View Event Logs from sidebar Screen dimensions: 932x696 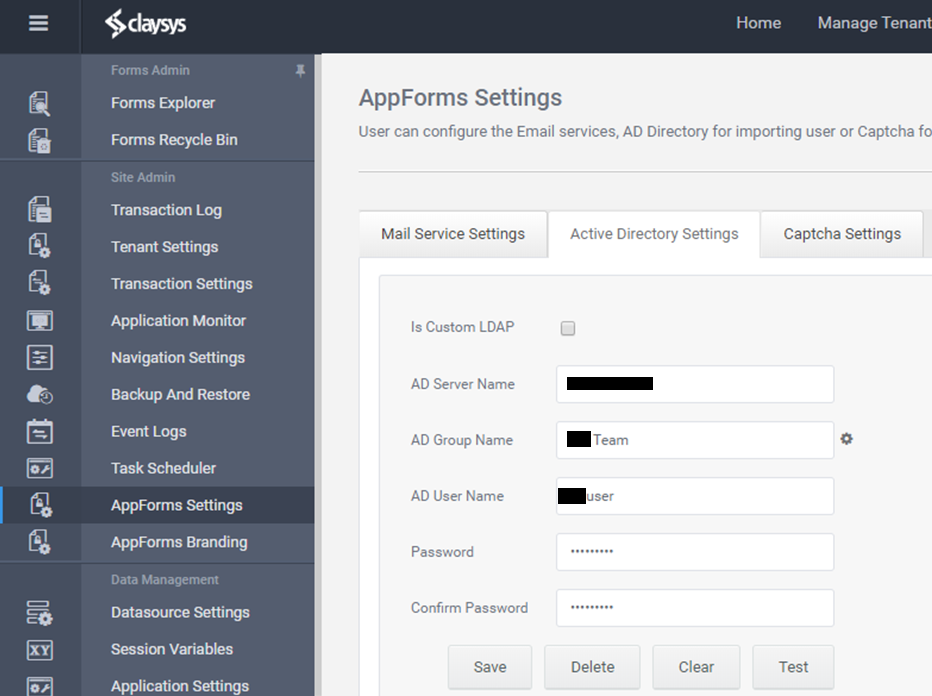(149, 431)
